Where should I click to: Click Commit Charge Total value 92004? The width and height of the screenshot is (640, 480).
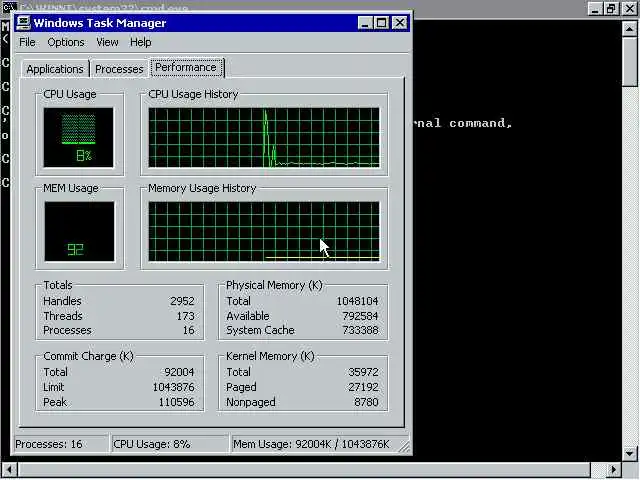(179, 372)
